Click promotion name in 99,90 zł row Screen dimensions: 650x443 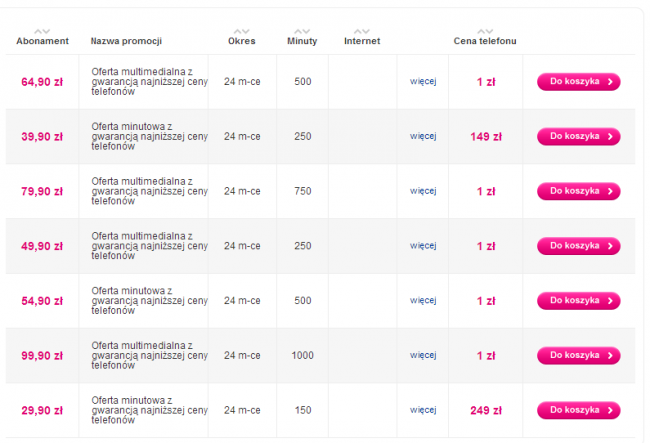150,355
